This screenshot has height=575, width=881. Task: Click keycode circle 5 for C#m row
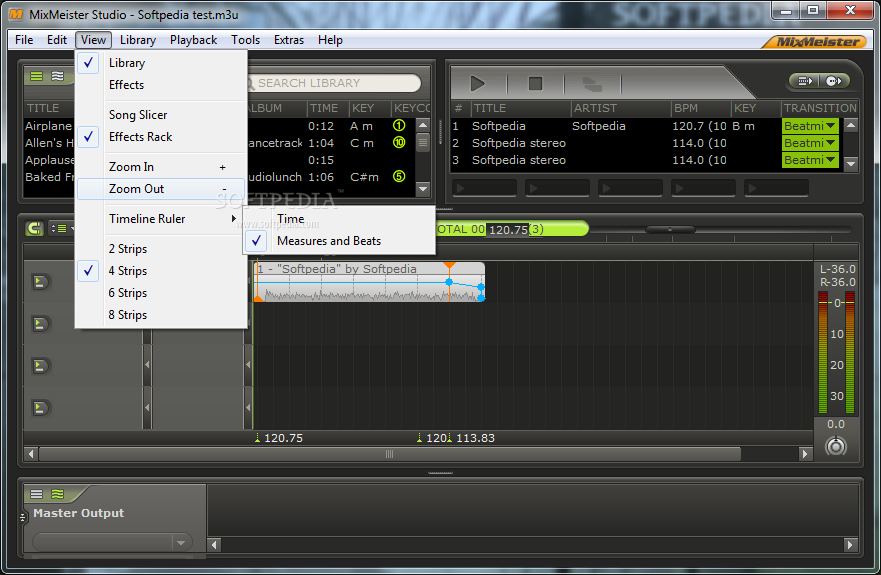tap(399, 176)
